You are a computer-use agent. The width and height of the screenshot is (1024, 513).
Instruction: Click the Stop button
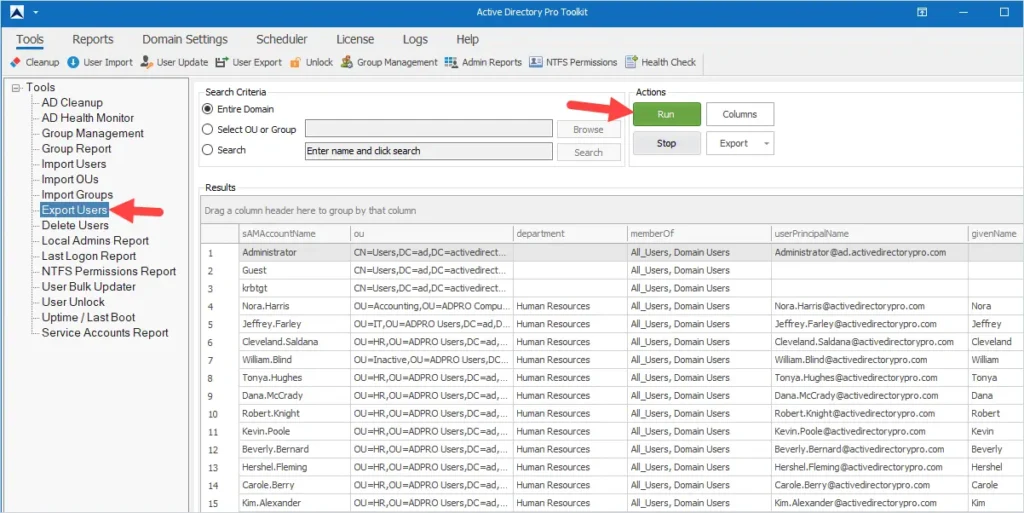(x=666, y=144)
